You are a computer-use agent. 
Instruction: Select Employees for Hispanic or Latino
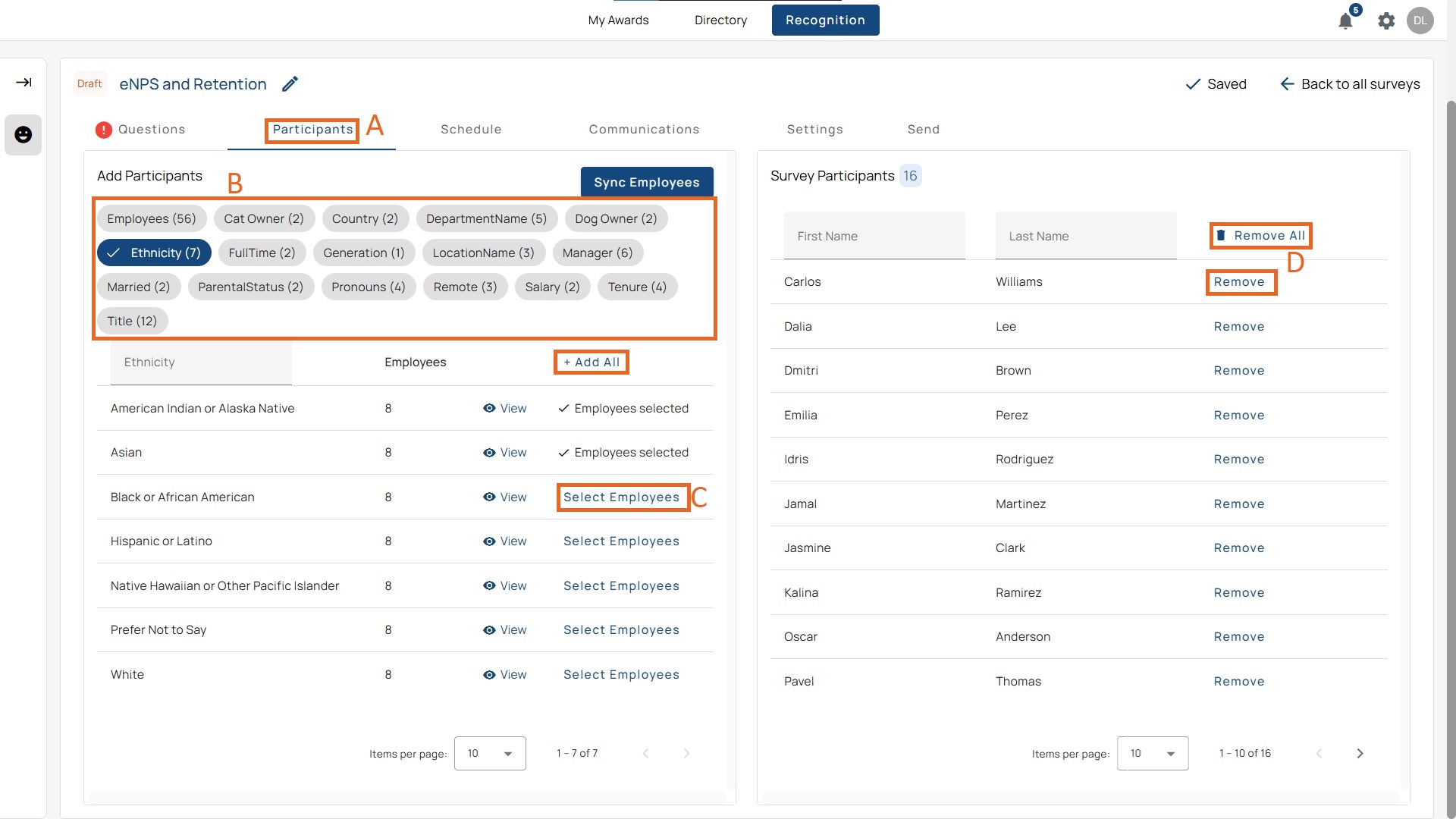coord(621,541)
